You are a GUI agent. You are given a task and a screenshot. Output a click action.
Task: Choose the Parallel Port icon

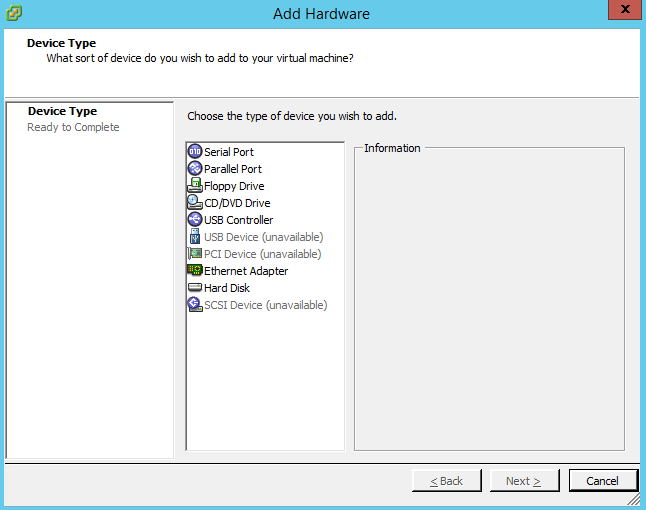[195, 168]
